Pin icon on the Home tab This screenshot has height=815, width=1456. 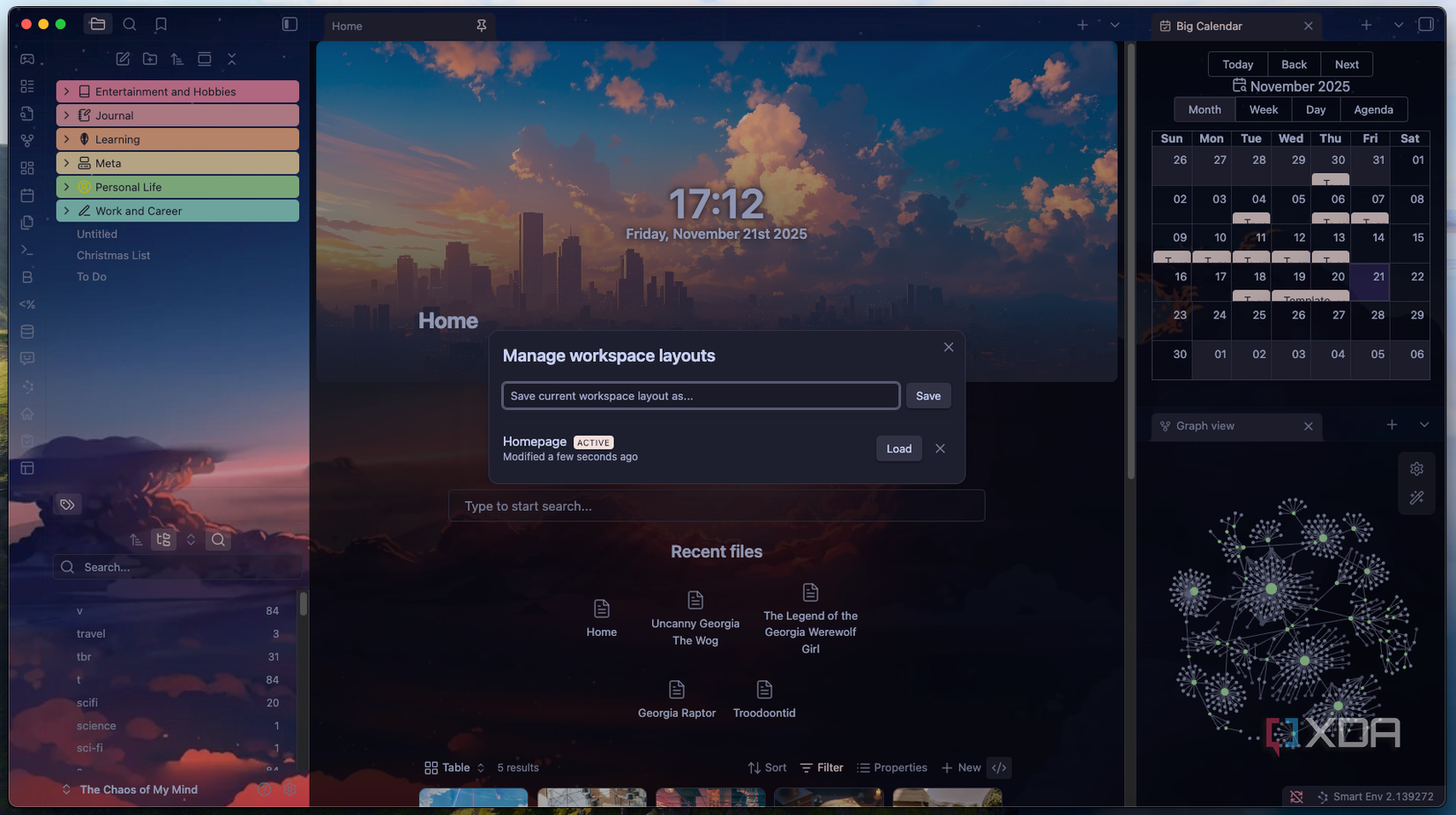pos(482,26)
